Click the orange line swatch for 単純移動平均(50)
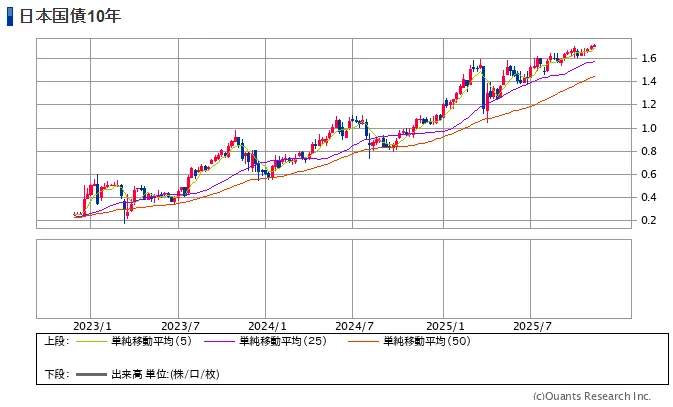Image resolution: width=673 pixels, height=407 pixels. 364,341
